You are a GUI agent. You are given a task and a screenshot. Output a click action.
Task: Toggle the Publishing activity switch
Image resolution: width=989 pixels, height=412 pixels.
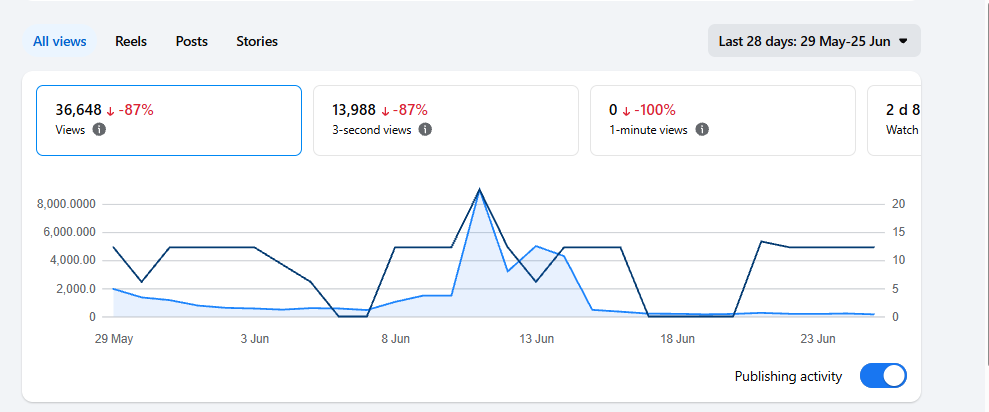pos(883,376)
